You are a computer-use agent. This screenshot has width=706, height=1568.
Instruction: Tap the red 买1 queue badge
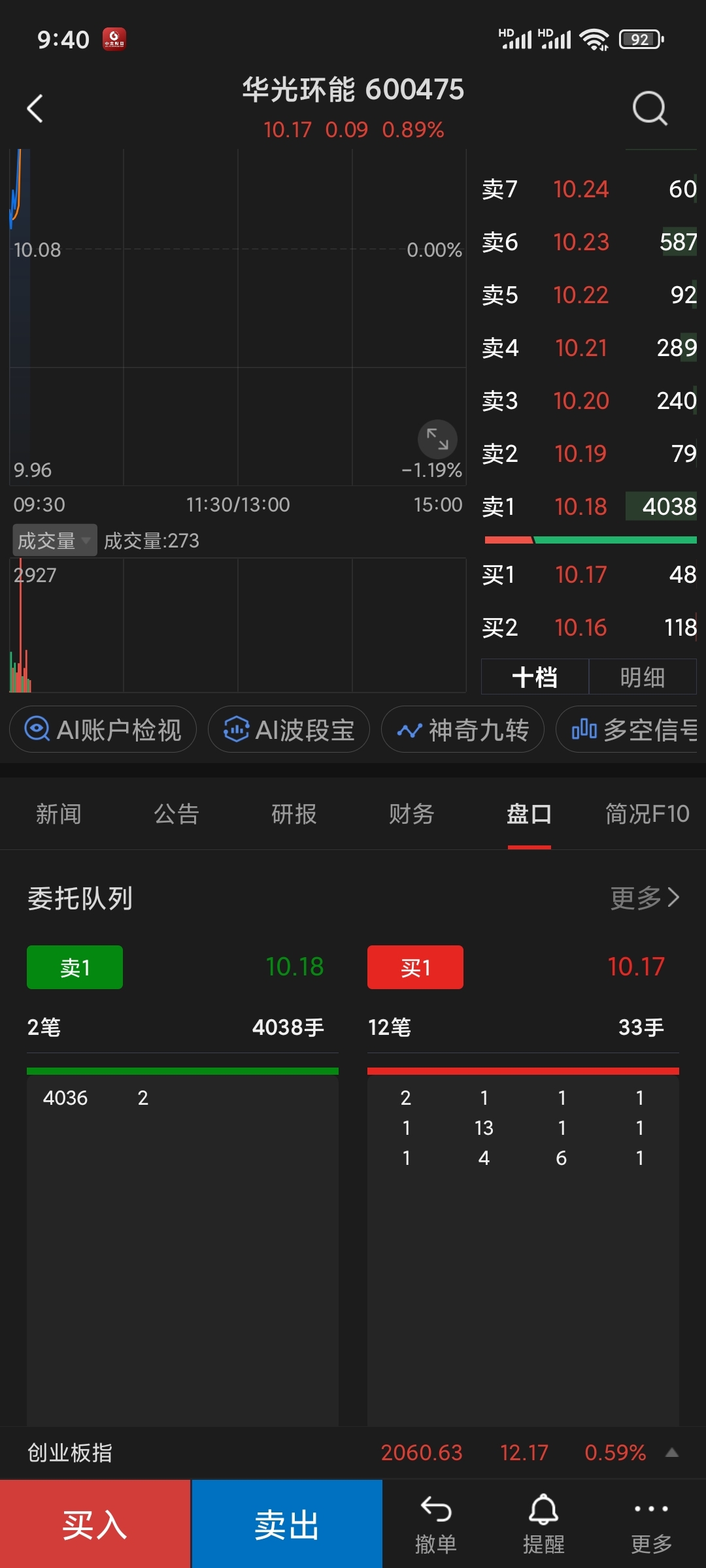415,968
